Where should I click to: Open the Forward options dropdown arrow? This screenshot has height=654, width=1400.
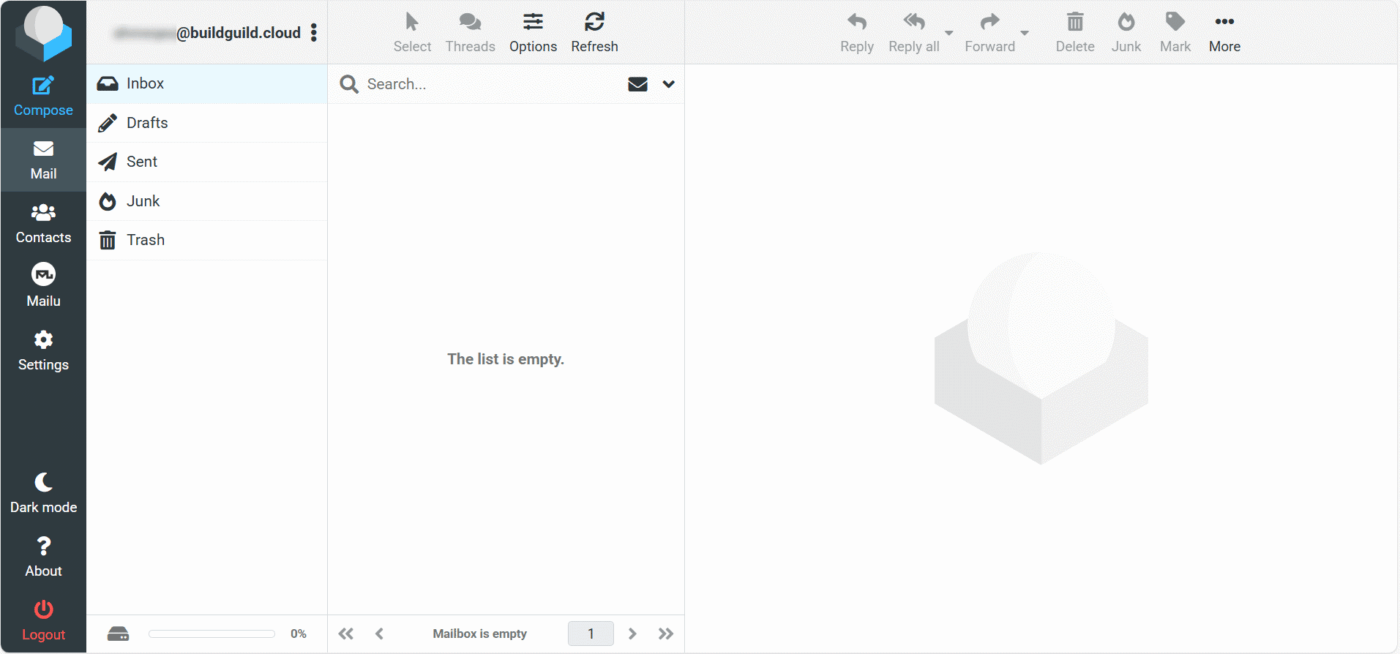pos(1025,33)
